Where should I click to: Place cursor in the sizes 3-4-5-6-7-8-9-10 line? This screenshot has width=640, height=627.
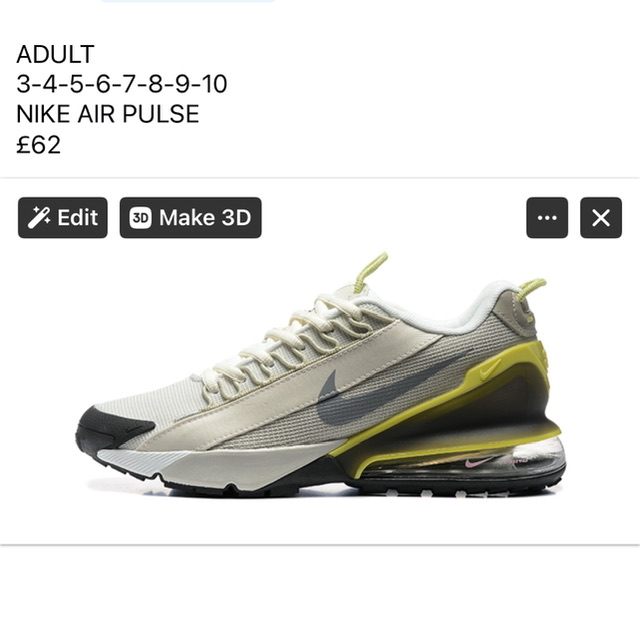pyautogui.click(x=122, y=84)
